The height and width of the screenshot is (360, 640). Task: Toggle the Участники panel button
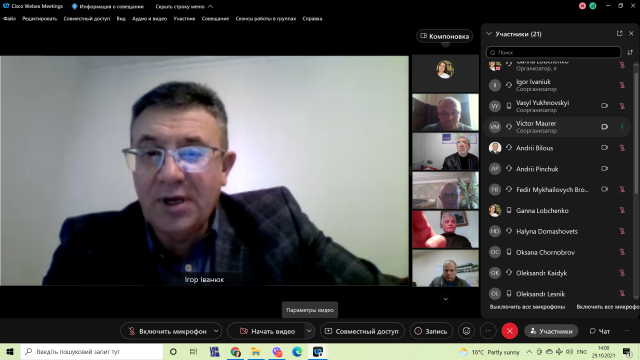click(551, 331)
